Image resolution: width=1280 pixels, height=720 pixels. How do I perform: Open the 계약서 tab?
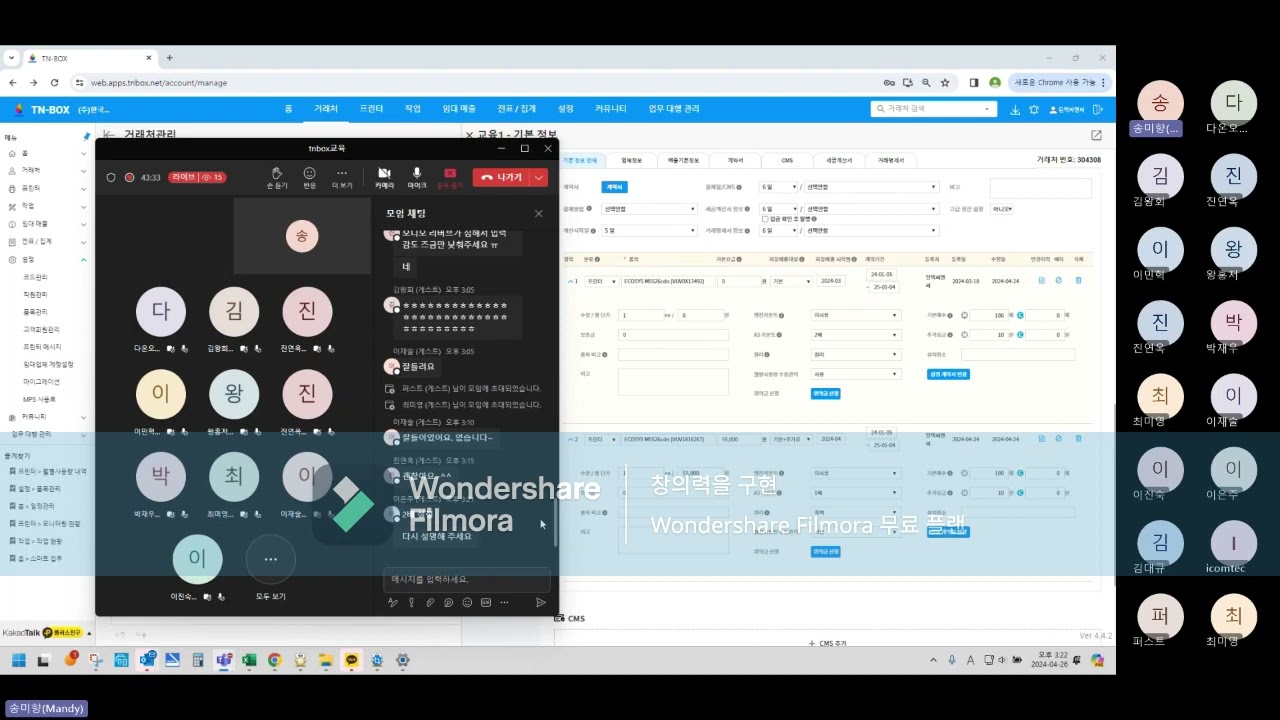(735, 160)
